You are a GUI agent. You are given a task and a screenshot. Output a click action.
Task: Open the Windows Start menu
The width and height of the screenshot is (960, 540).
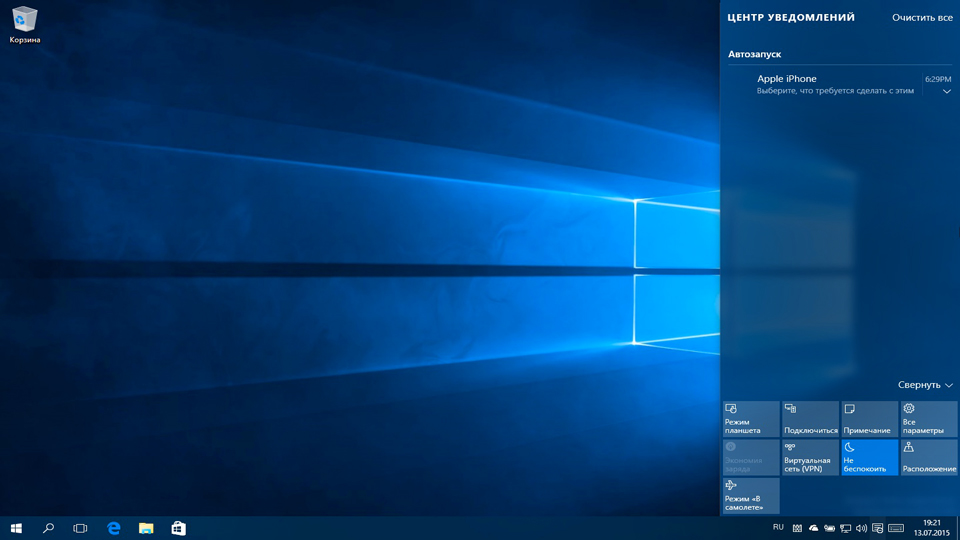16,528
